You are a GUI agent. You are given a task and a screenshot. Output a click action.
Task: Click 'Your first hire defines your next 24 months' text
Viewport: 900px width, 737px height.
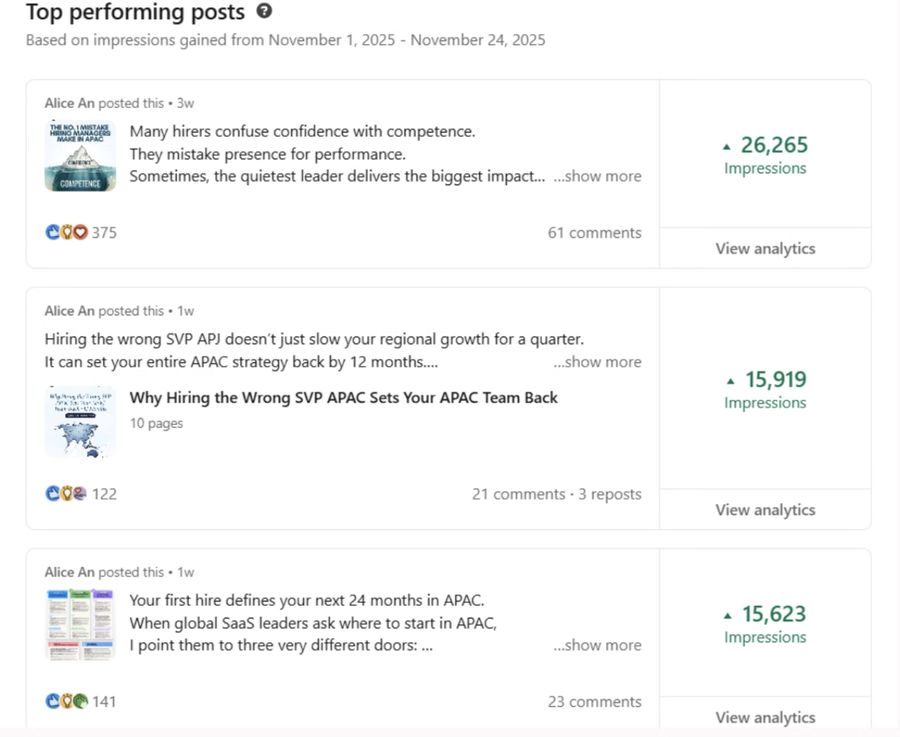click(307, 600)
